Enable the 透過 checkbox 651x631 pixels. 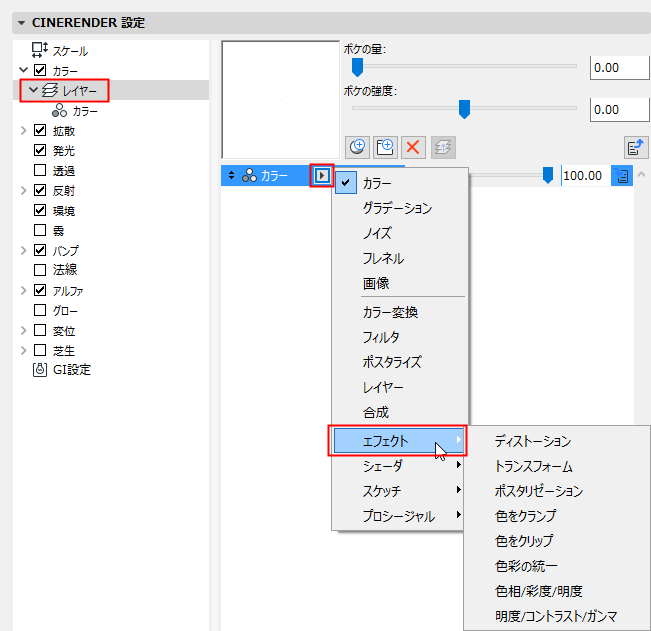[x=40, y=170]
